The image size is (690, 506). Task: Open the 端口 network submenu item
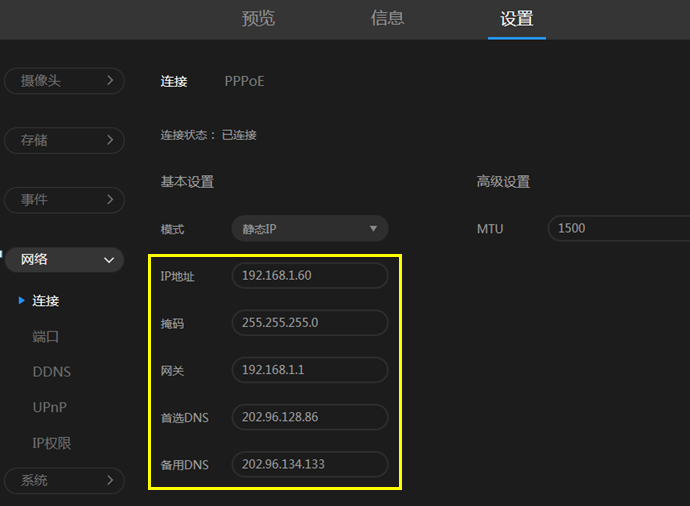coord(45,337)
